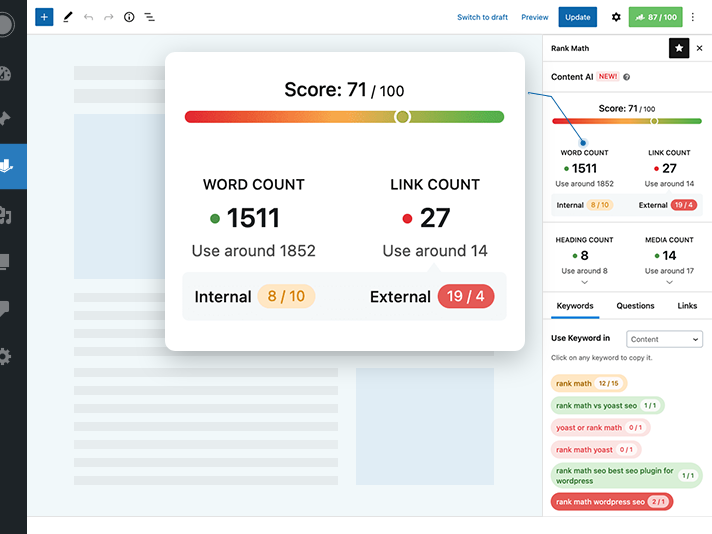
Task: Undo the last change
Action: [88, 17]
